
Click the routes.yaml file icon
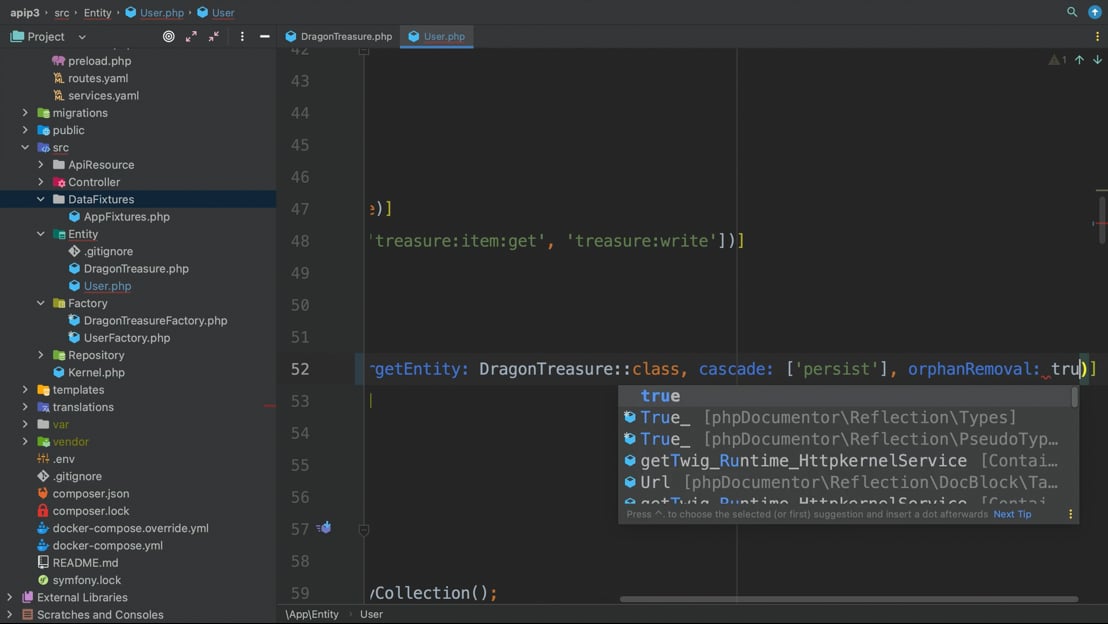[x=59, y=78]
